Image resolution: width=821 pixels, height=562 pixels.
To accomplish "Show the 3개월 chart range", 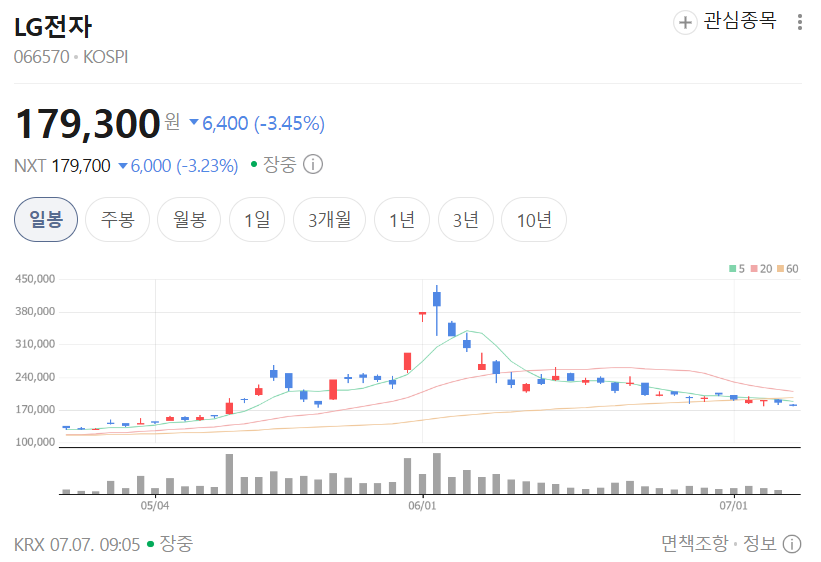I will pyautogui.click(x=329, y=219).
